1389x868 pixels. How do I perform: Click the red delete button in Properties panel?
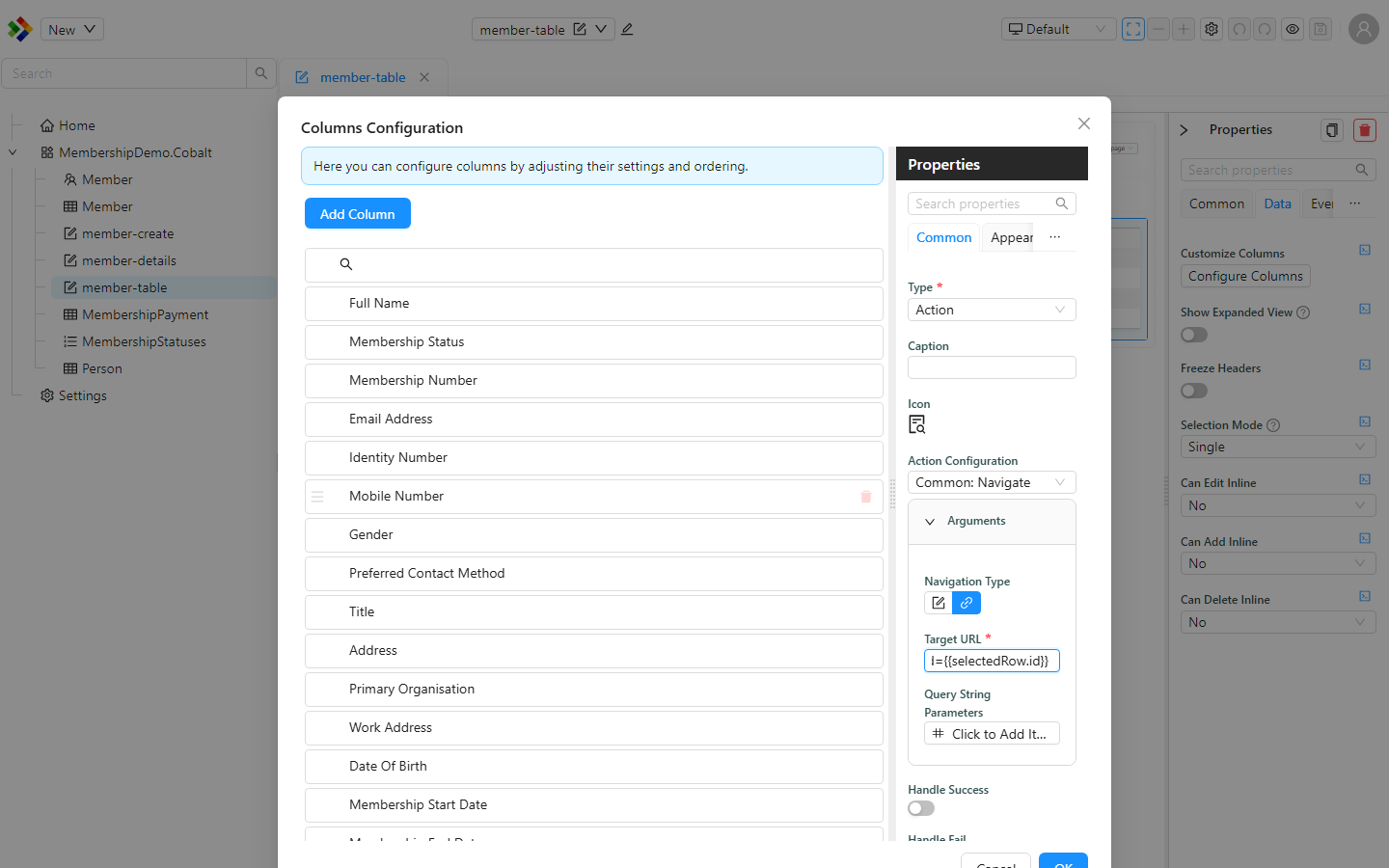coord(1364,130)
